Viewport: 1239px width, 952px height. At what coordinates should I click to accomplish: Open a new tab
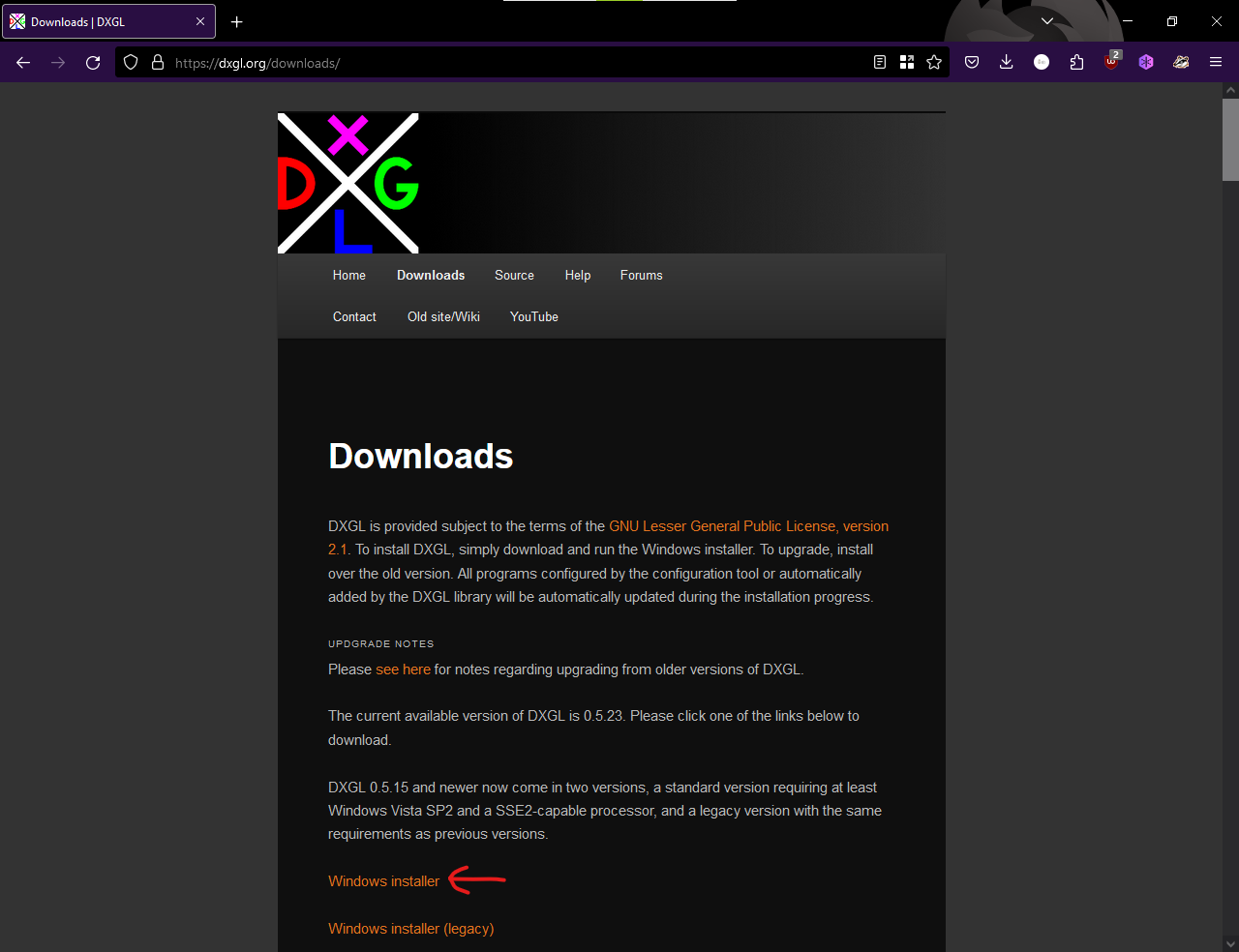(237, 21)
